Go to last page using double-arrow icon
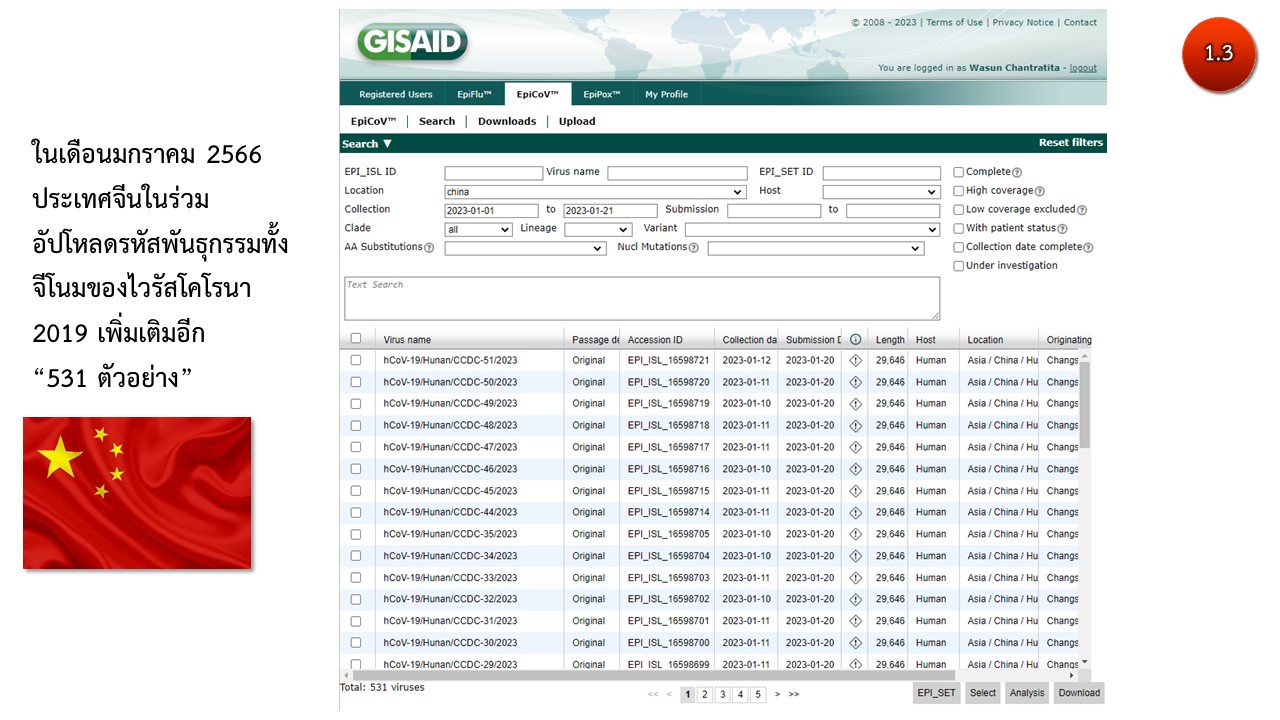 point(794,694)
